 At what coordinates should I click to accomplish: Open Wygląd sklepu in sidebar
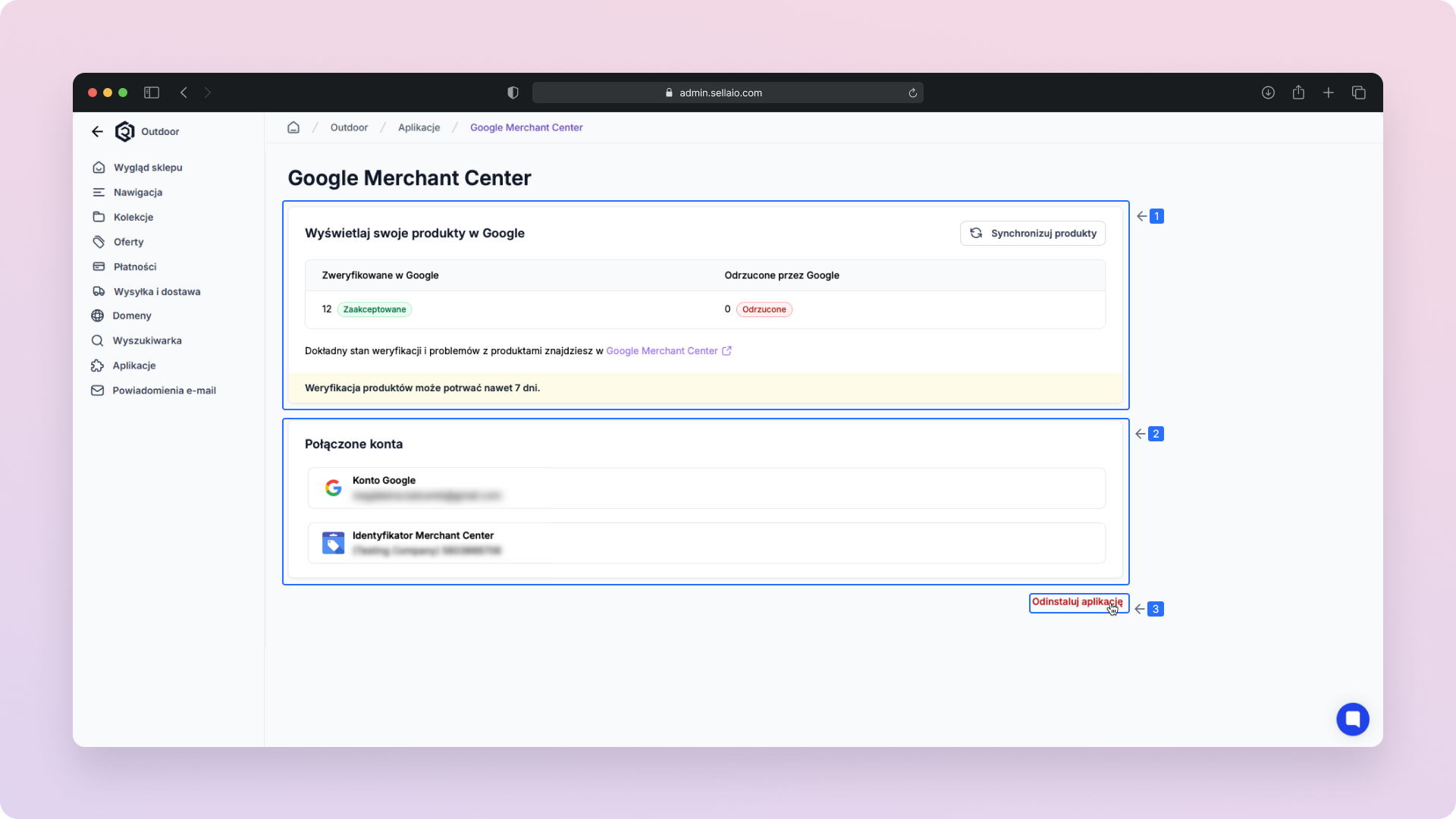pos(148,168)
